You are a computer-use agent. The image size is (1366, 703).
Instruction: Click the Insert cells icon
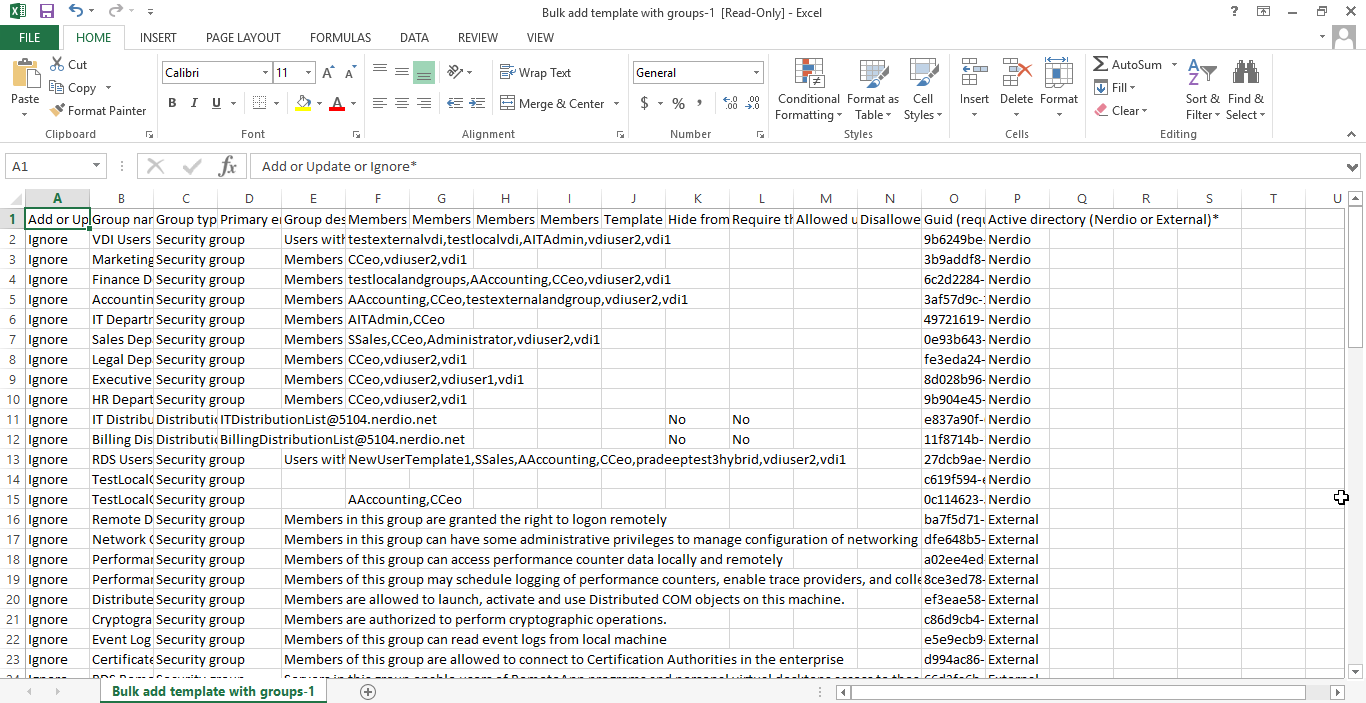tap(974, 74)
